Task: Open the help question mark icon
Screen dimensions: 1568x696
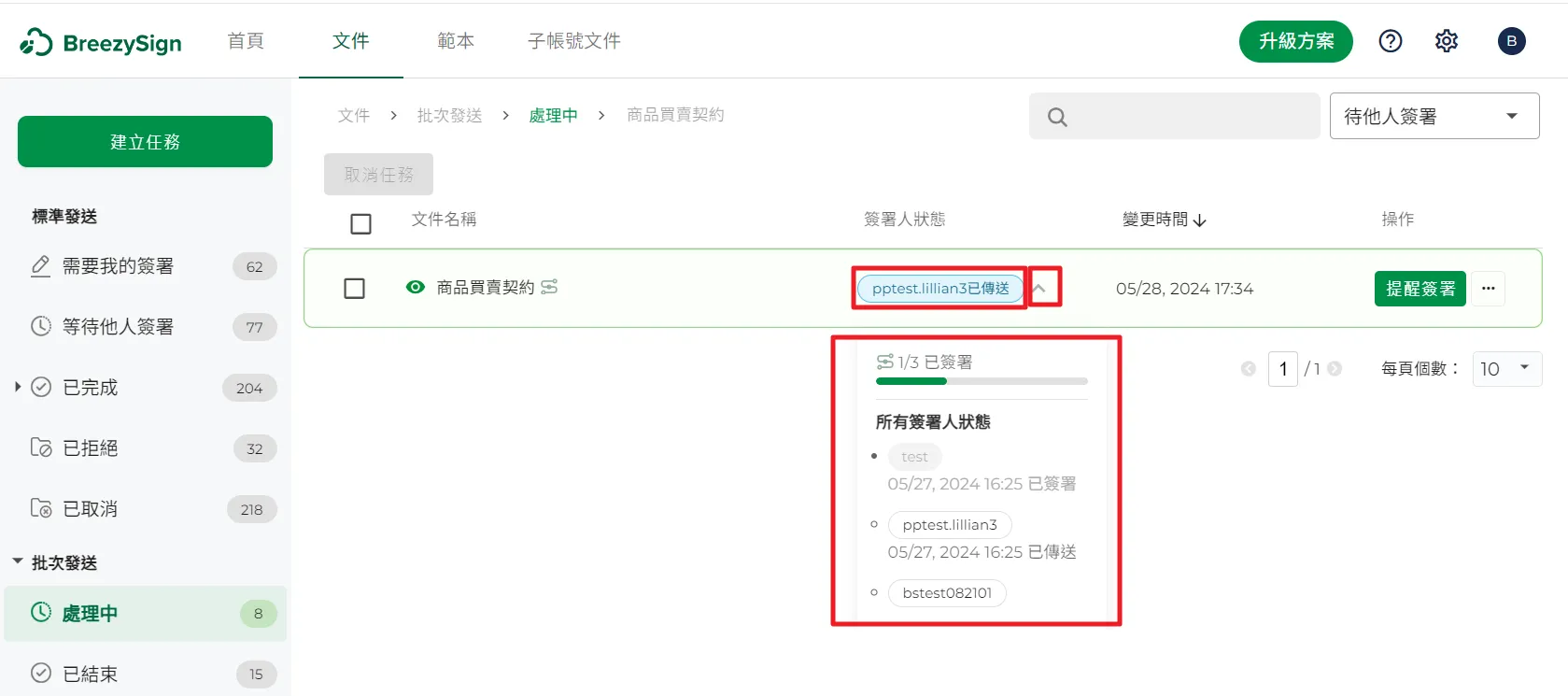Action: pyautogui.click(x=1390, y=41)
